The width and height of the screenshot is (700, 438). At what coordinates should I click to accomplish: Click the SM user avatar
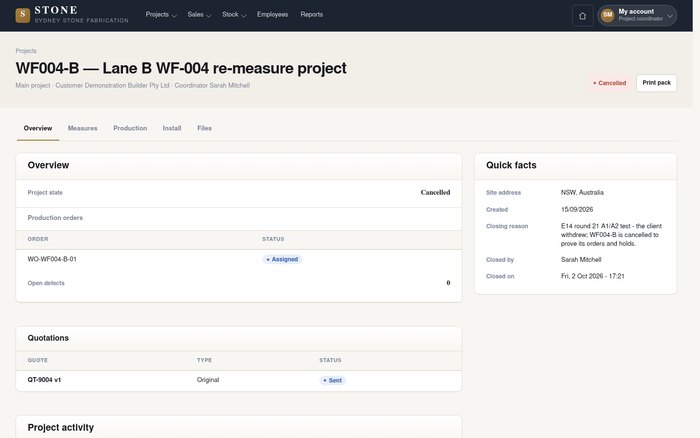[x=608, y=15]
